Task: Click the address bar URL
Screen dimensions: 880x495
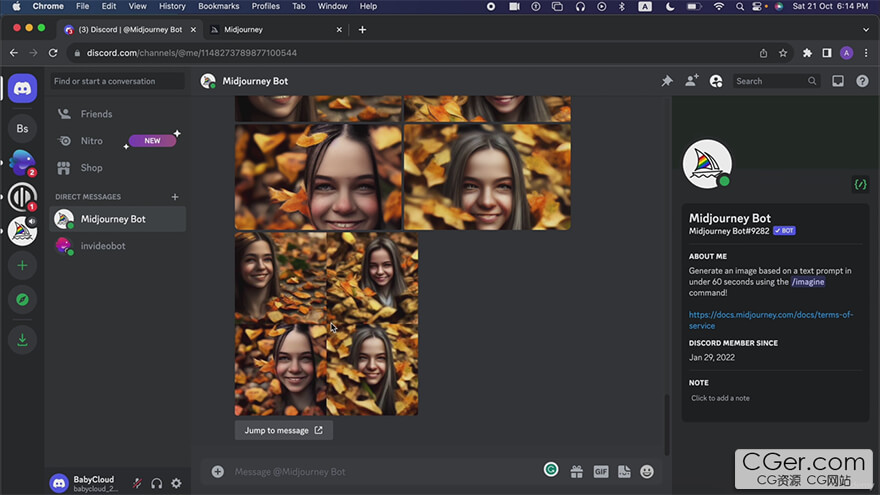Action: pos(192,53)
